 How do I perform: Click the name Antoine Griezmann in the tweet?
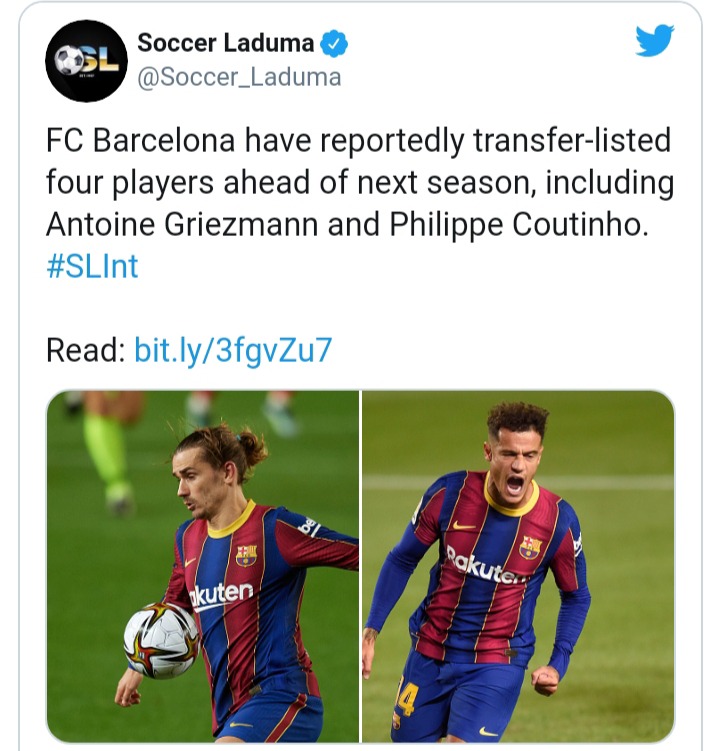pyautogui.click(x=182, y=225)
